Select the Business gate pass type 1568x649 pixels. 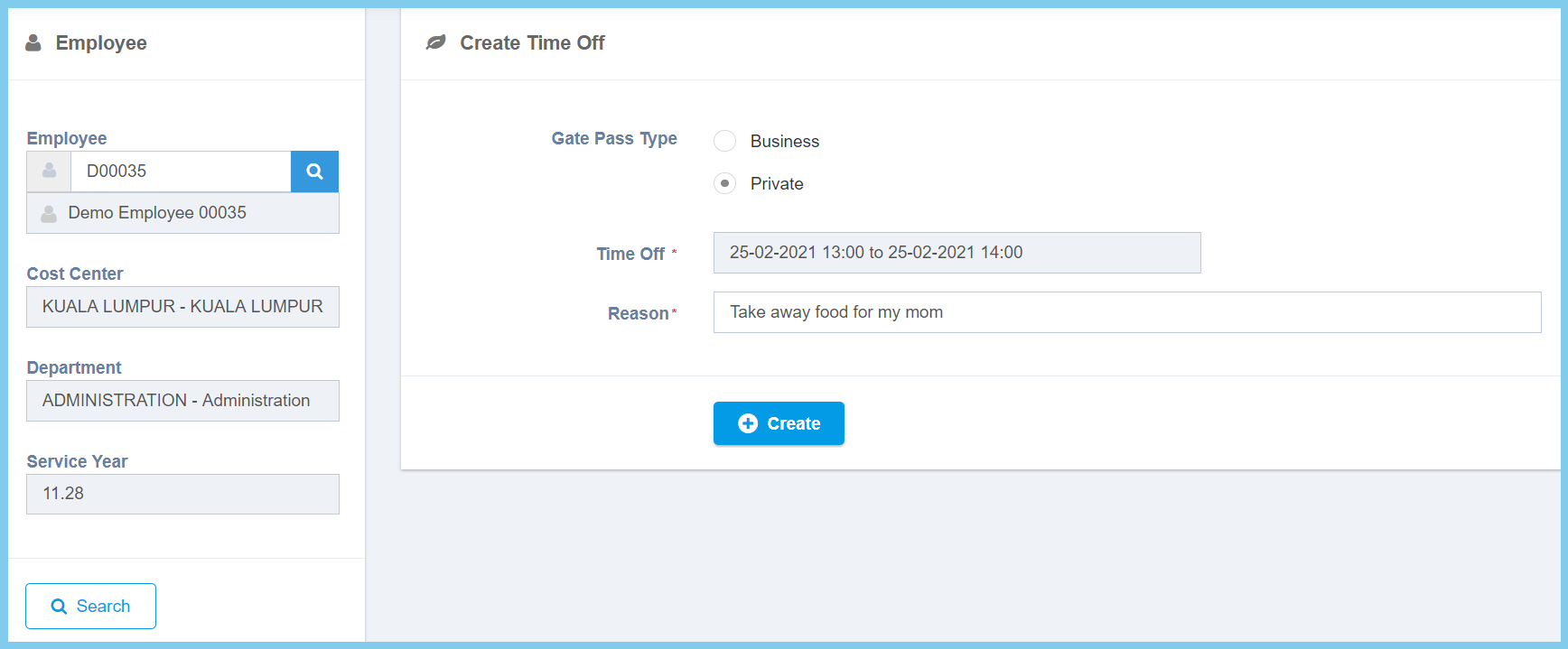[724, 141]
